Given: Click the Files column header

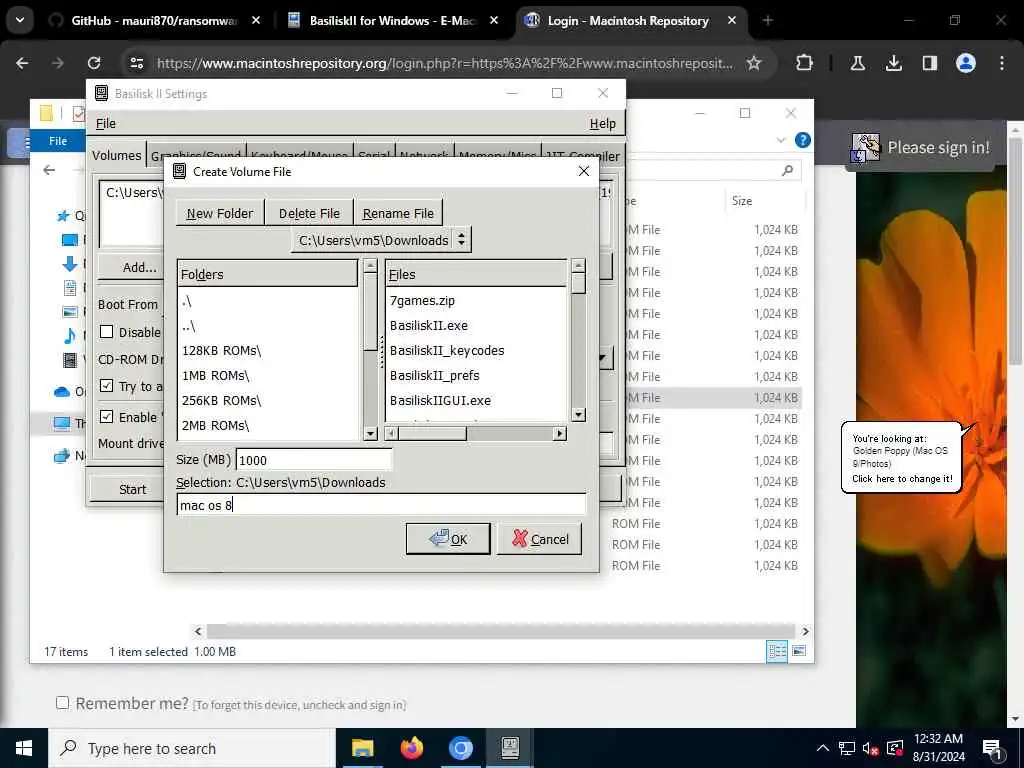Looking at the screenshot, I should 476,274.
